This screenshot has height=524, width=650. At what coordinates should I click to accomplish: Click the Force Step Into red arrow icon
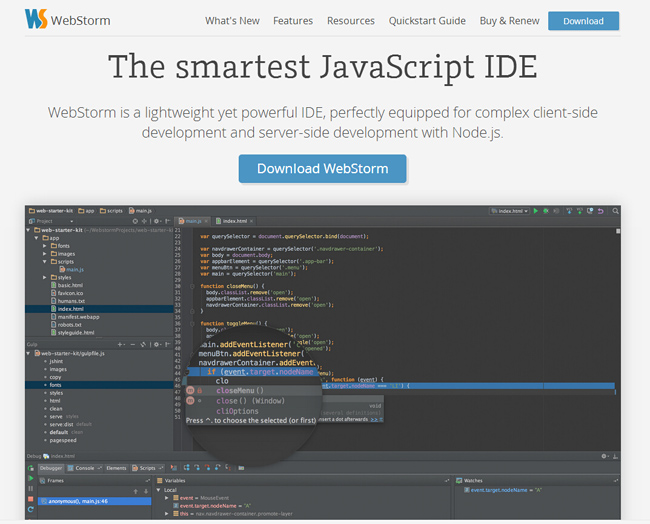[x=207, y=468]
